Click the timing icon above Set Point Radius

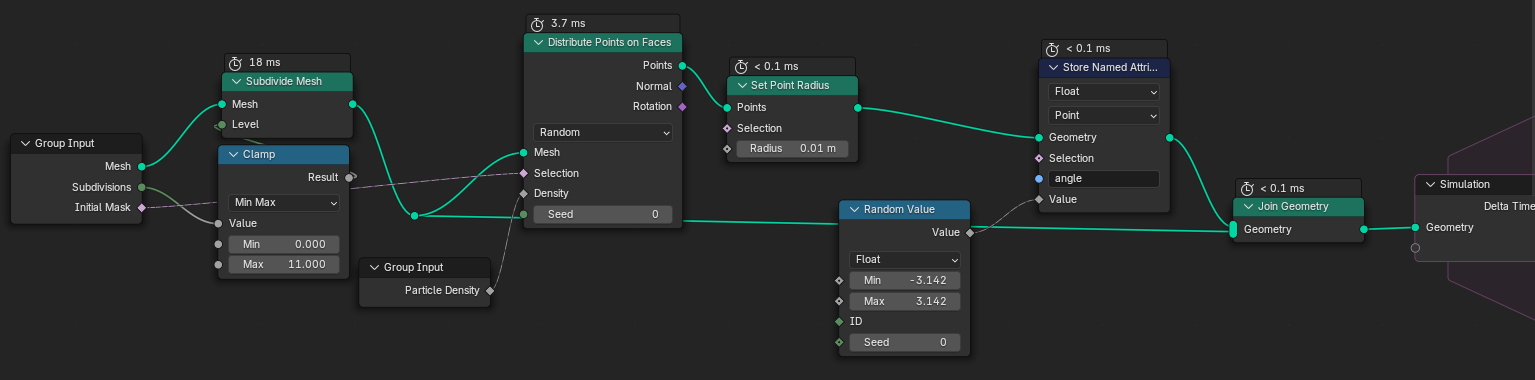coord(741,66)
